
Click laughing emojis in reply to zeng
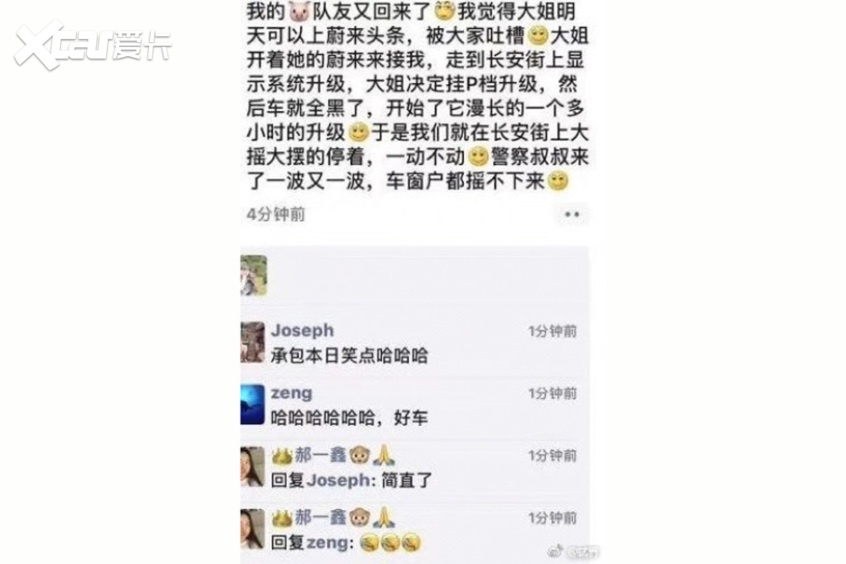click(390, 542)
